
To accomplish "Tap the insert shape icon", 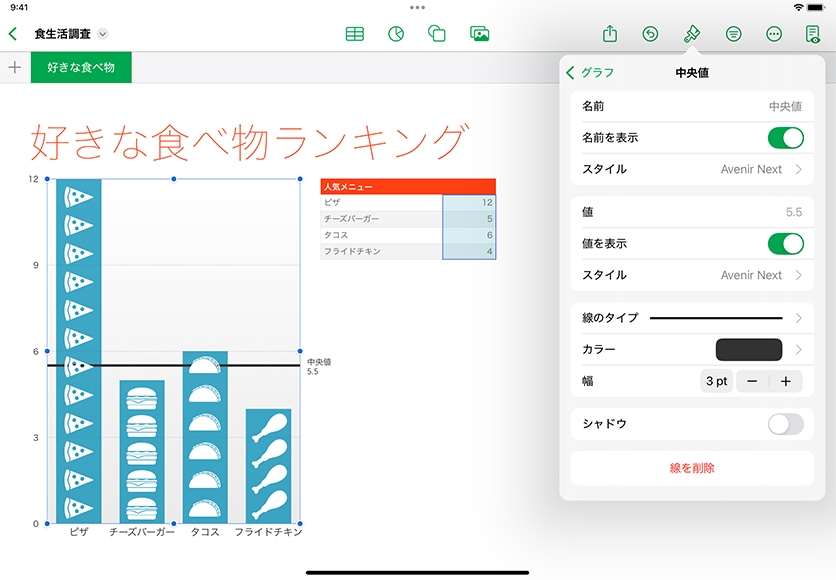I will click(437, 34).
